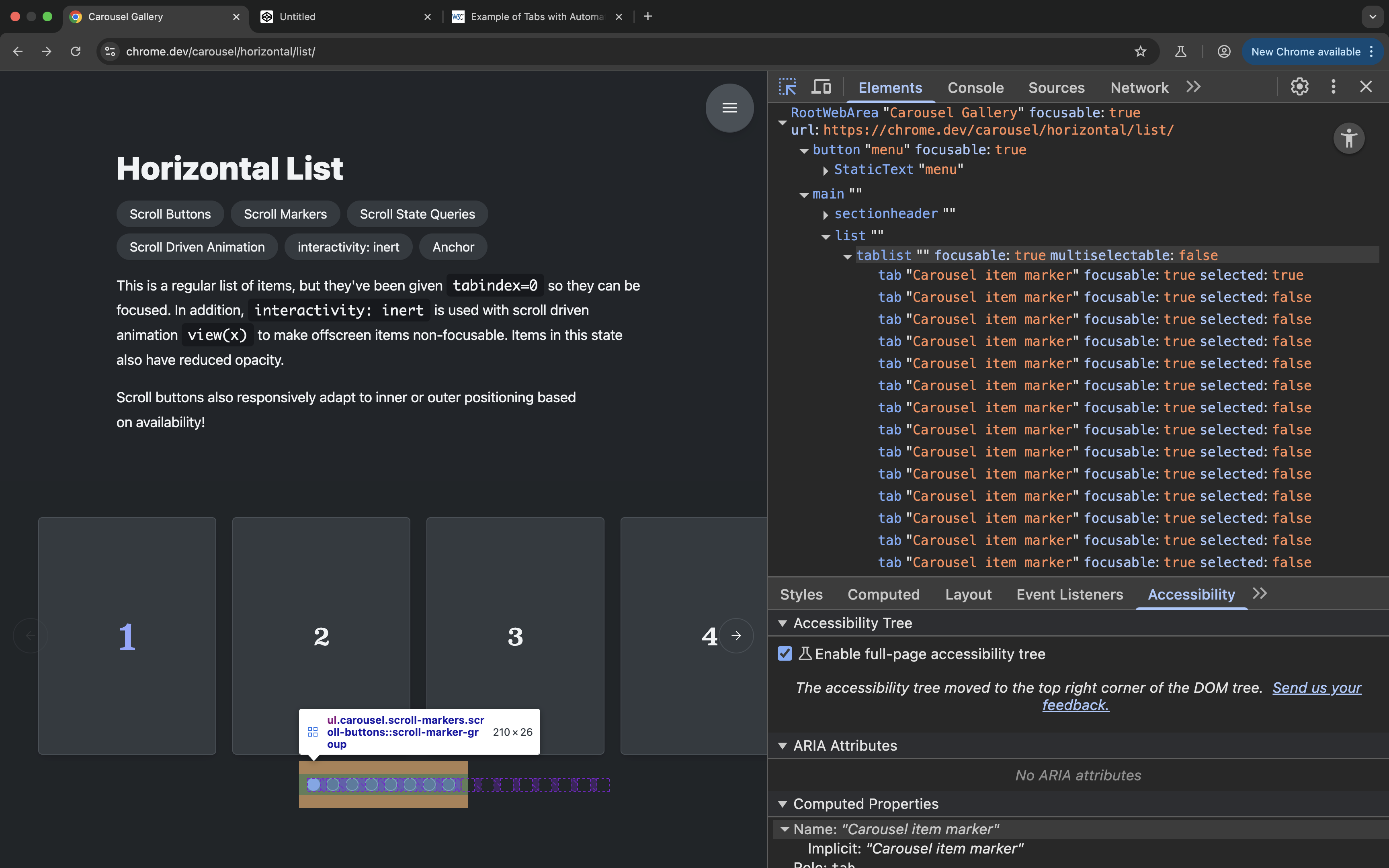Click the round accessibility tree toggle button
The image size is (1389, 868).
[1348, 138]
